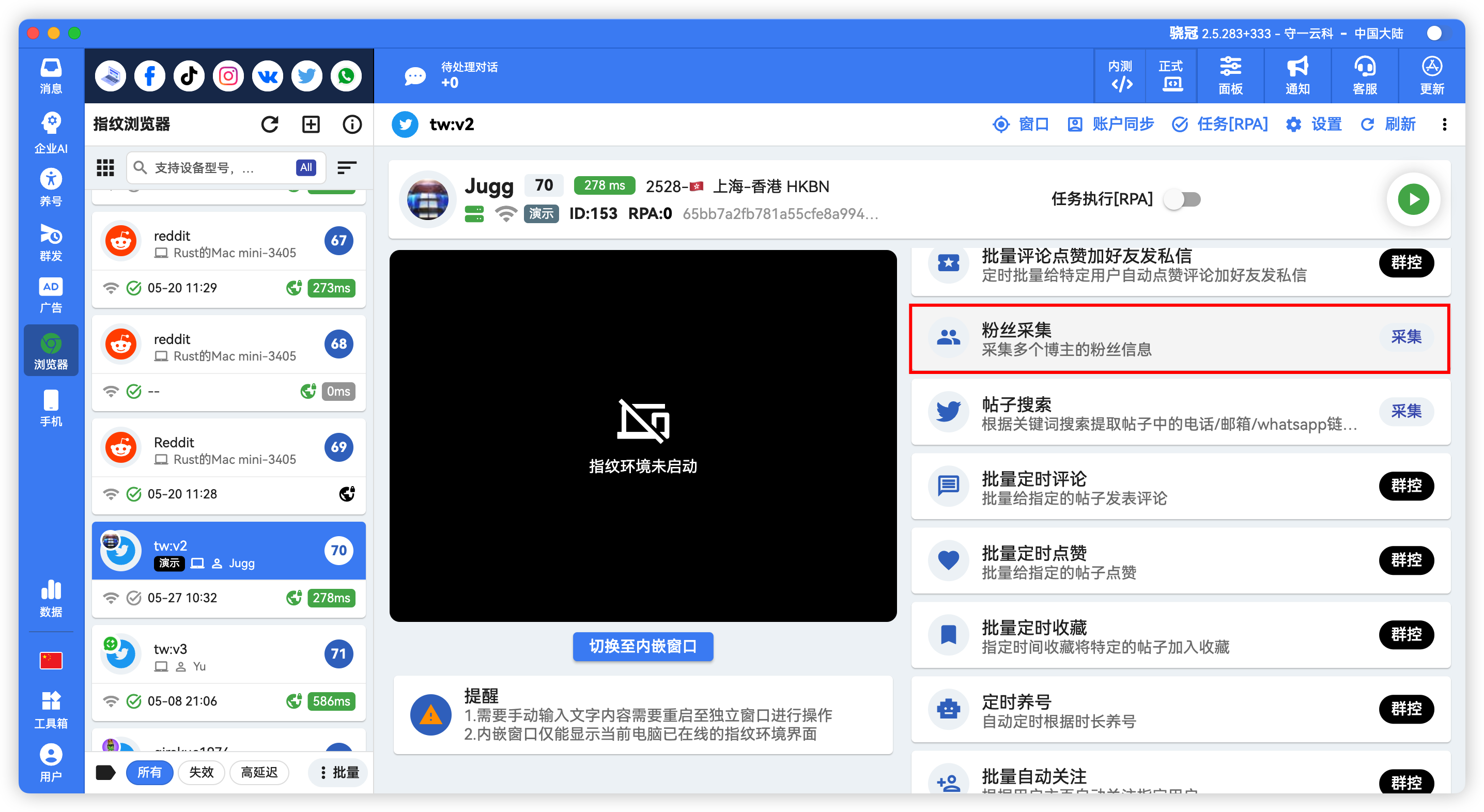1484x812 pixels.
Task: Click 账户同步 account sync
Action: pyautogui.click(x=1110, y=124)
